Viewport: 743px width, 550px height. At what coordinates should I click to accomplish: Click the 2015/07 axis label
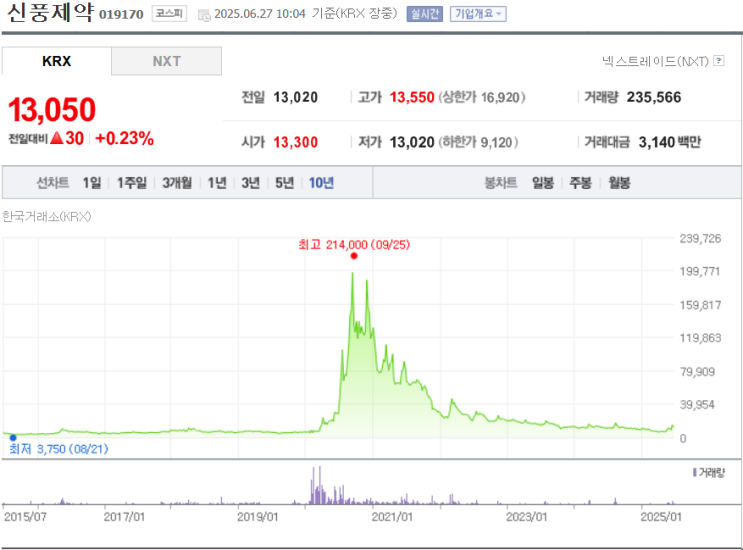click(x=25, y=516)
